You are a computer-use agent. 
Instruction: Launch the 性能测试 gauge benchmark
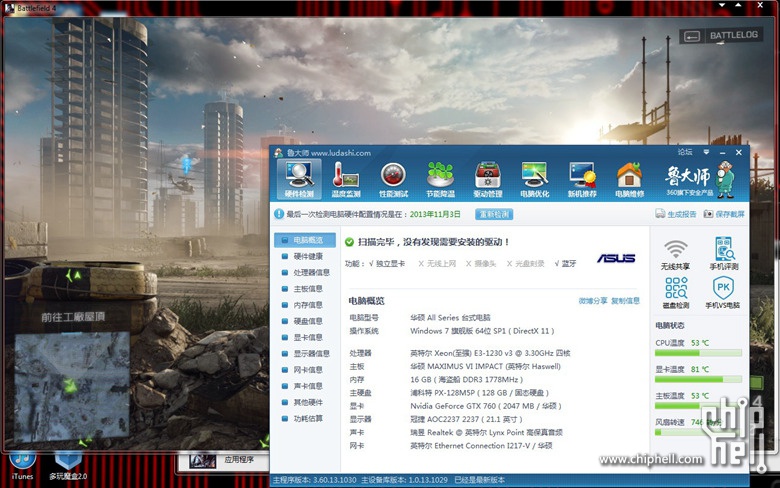click(x=393, y=179)
